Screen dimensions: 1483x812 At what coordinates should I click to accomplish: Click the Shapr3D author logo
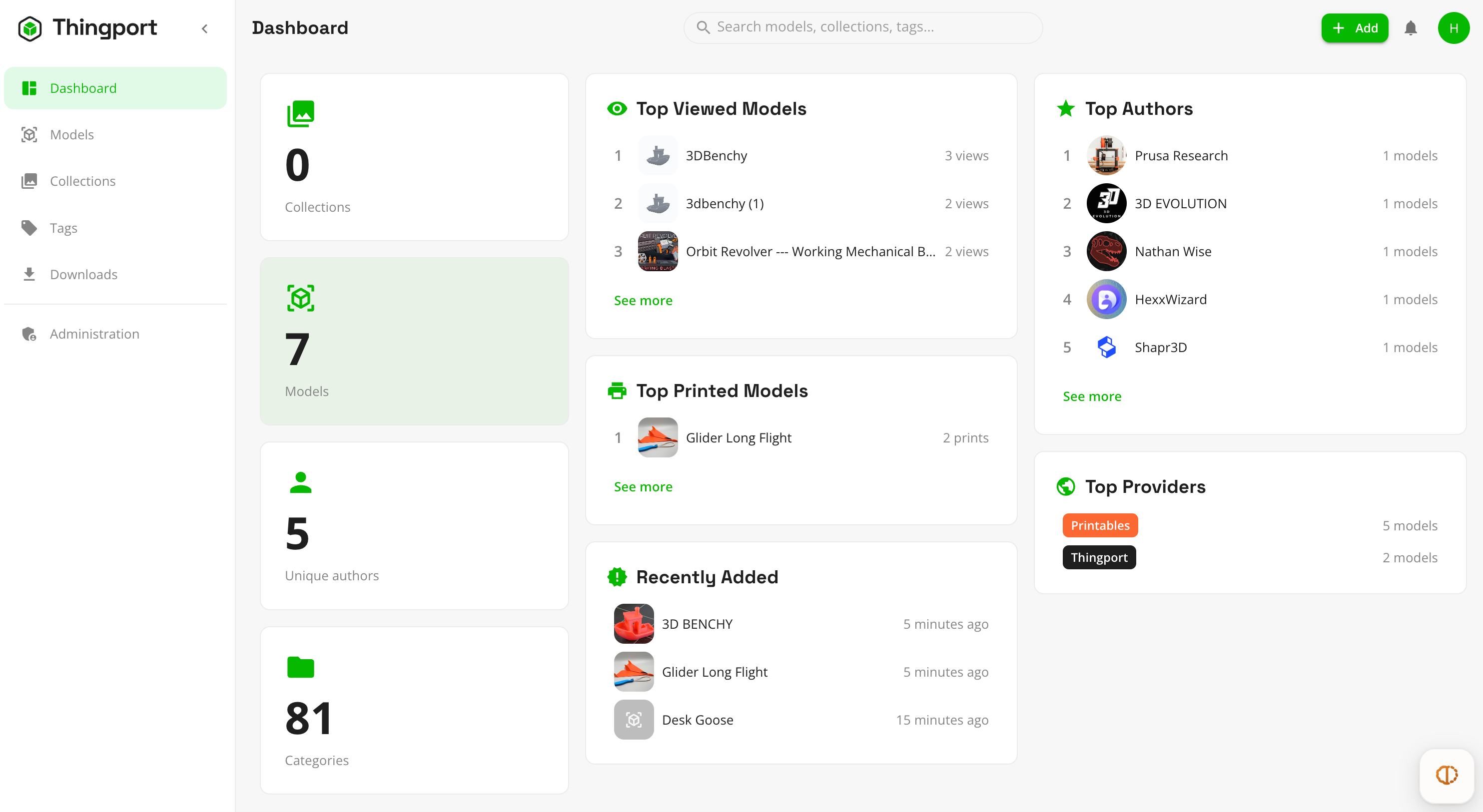[x=1106, y=348]
